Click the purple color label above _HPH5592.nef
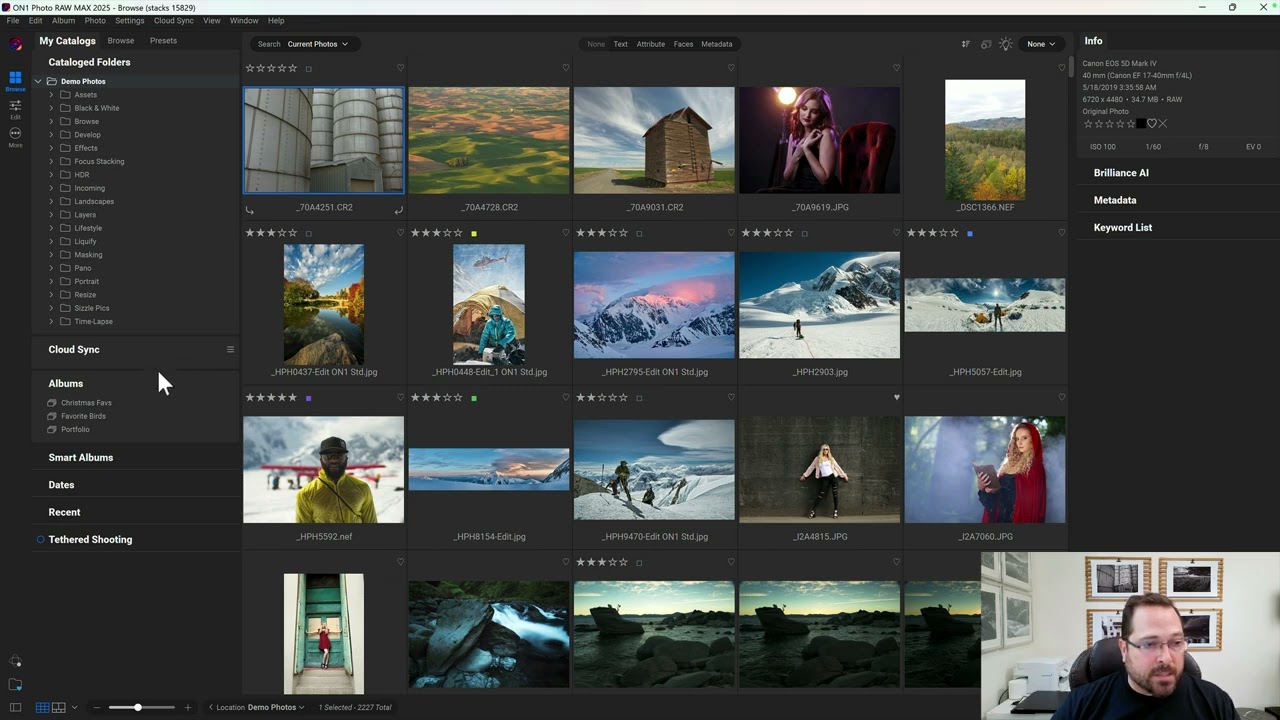This screenshot has width=1280, height=720. tap(308, 398)
